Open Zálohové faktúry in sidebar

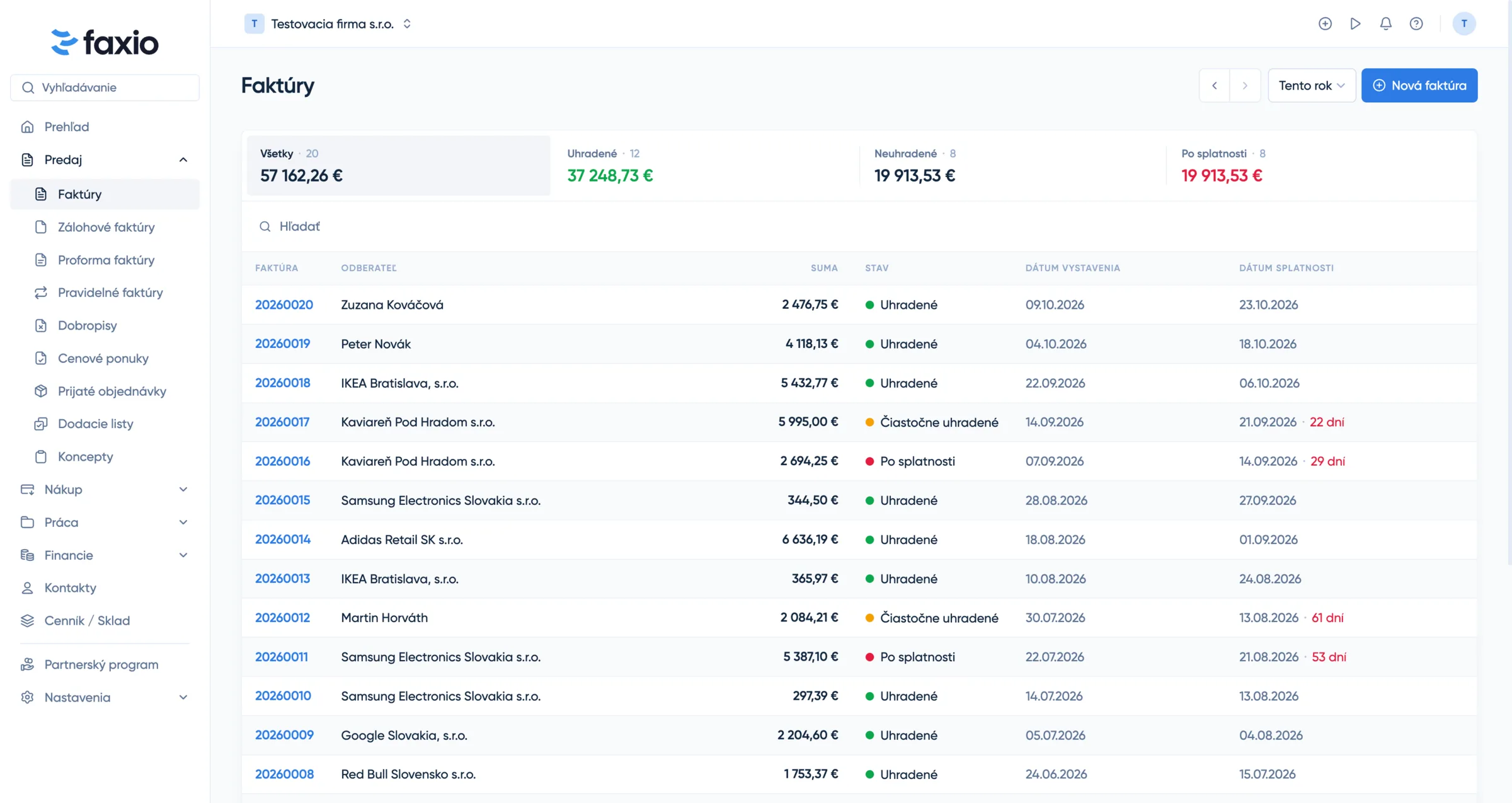click(105, 227)
